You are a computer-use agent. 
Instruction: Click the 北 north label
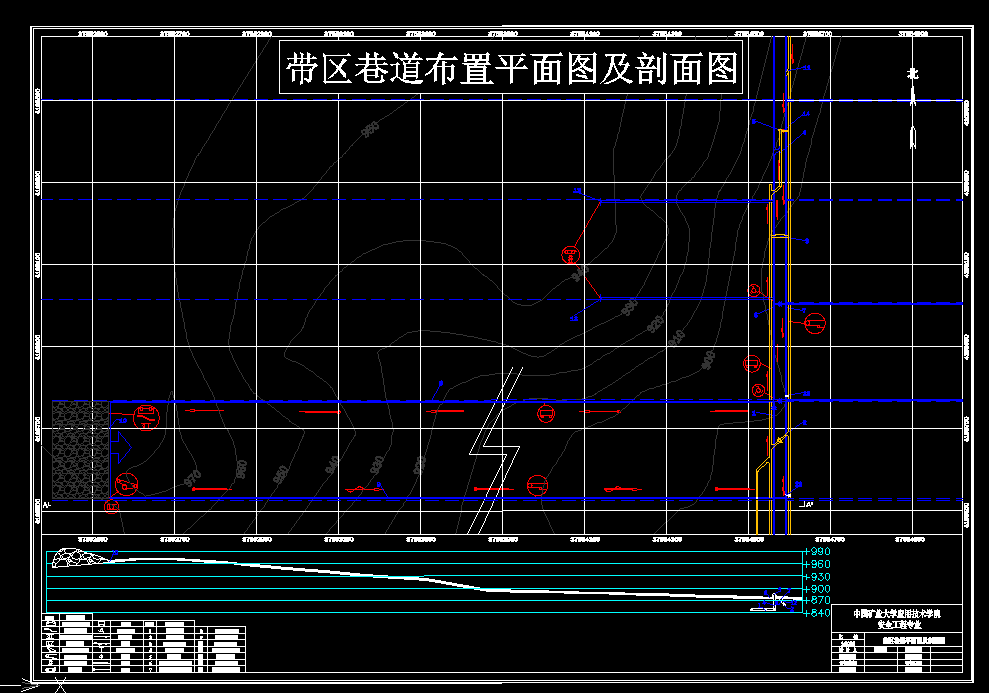pos(913,74)
